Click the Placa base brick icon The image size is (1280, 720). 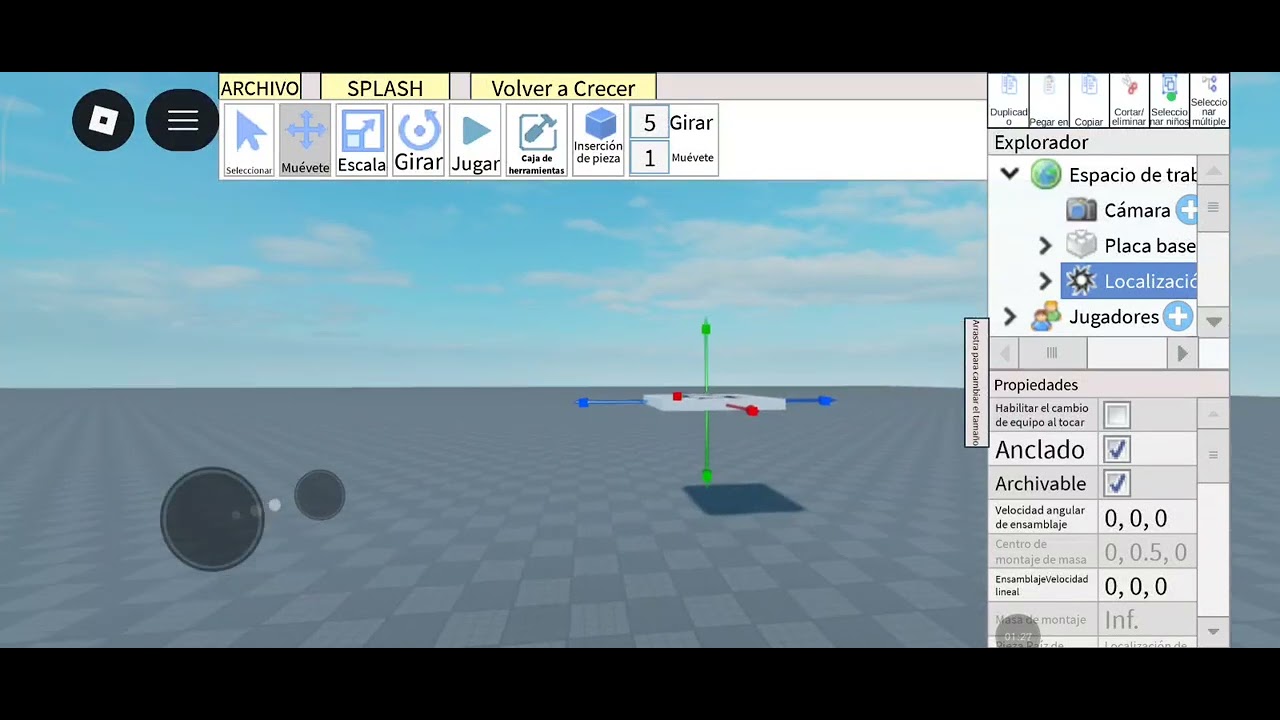pos(1081,245)
